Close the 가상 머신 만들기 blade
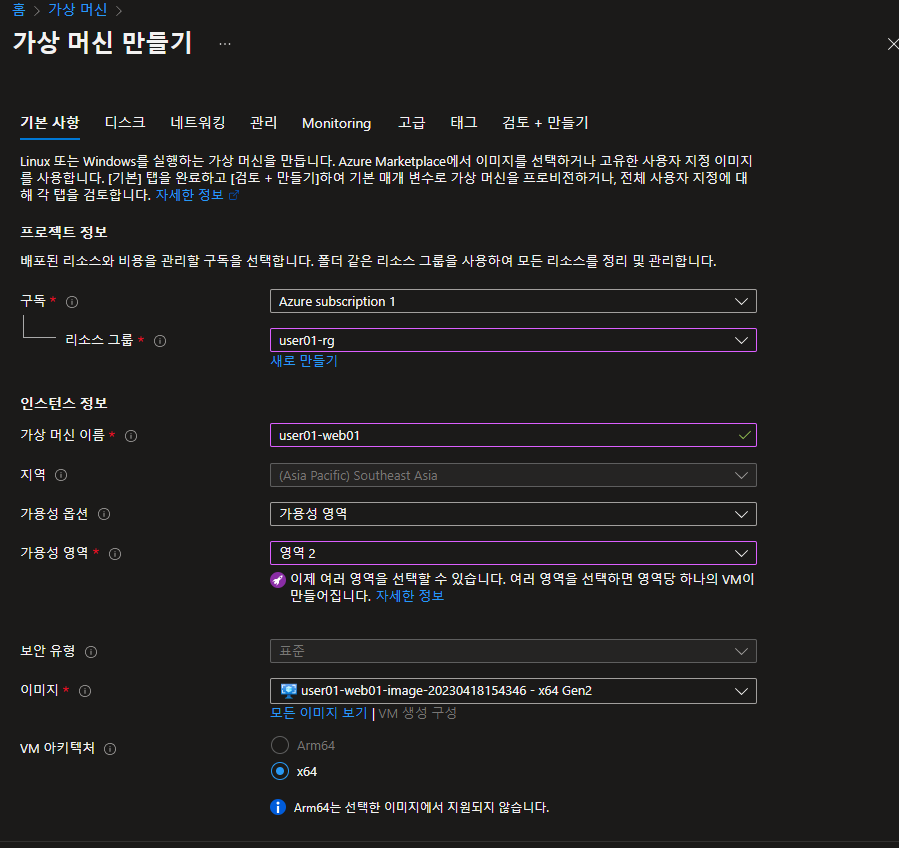 [x=892, y=44]
